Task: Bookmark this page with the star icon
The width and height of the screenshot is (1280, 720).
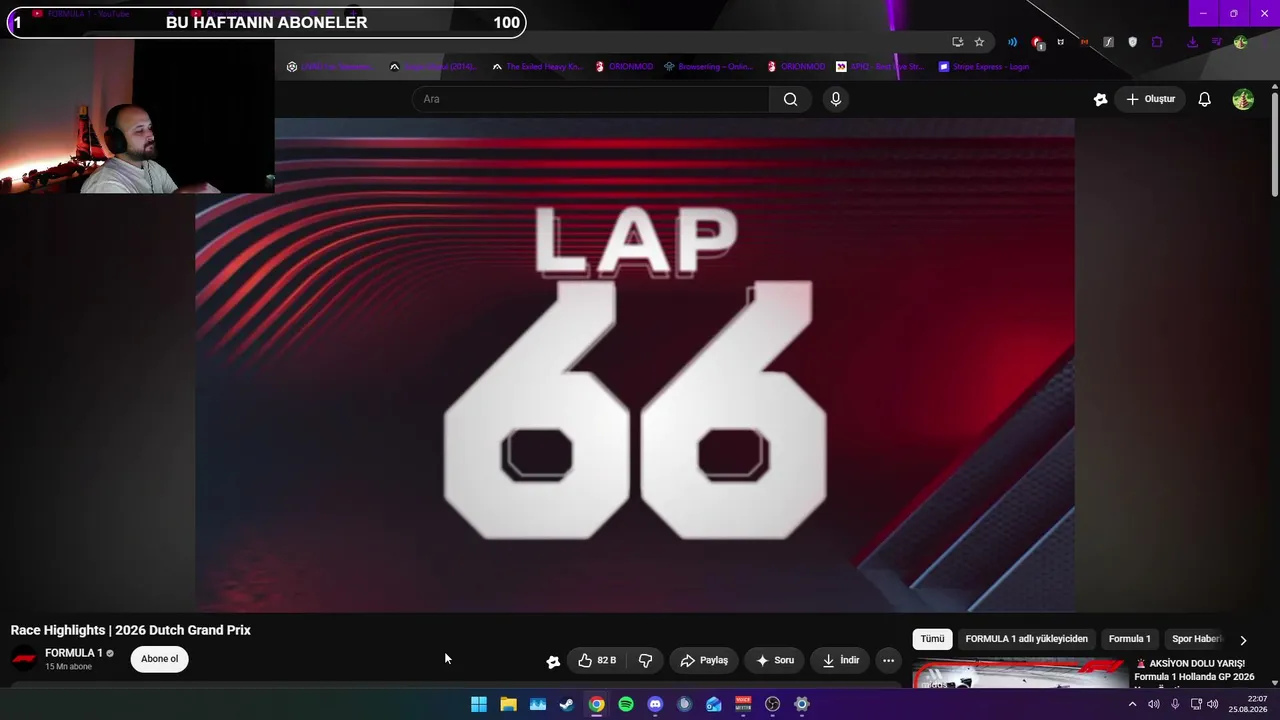Action: 979,42
